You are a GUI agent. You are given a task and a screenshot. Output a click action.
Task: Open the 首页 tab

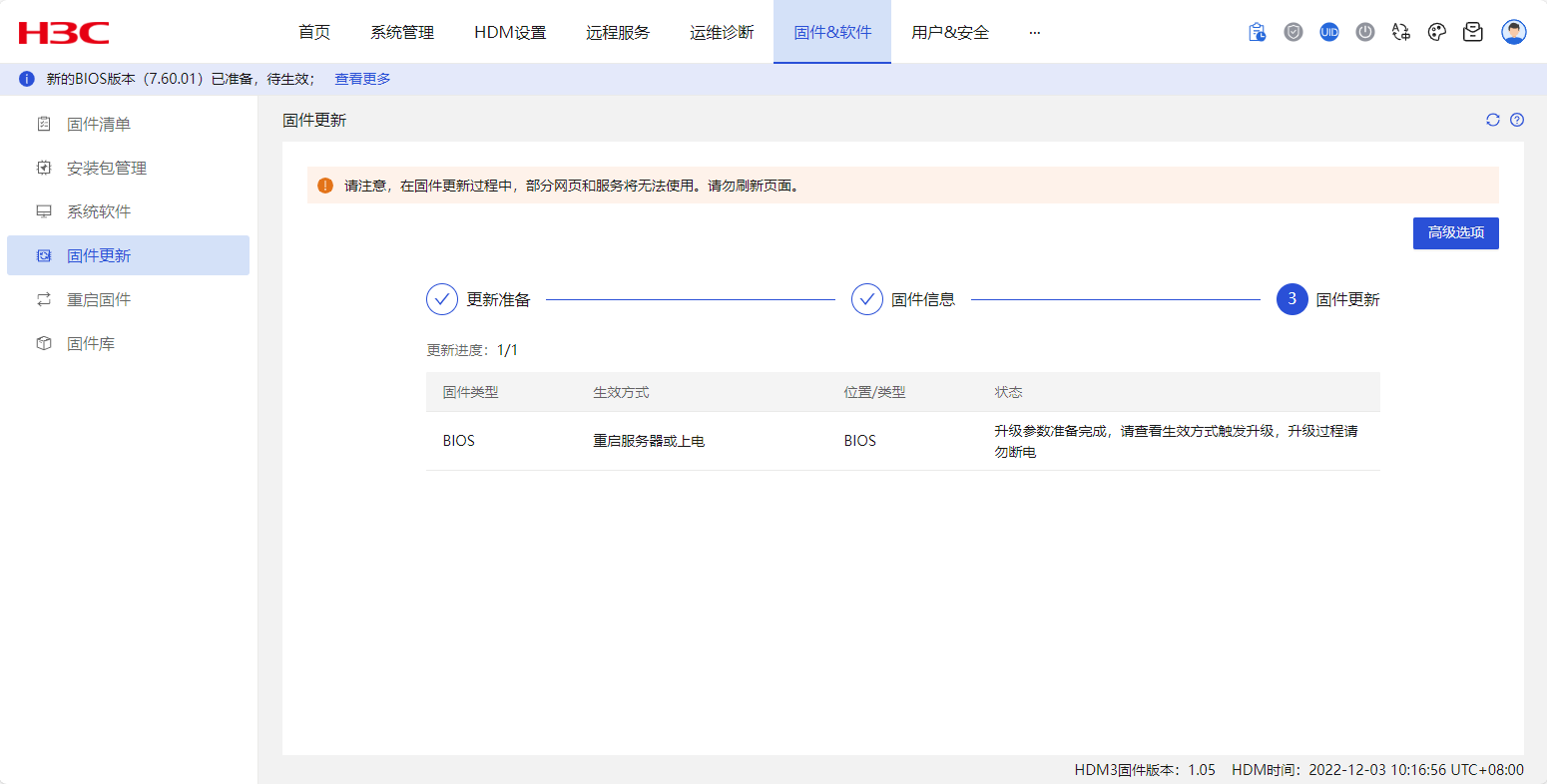point(314,32)
